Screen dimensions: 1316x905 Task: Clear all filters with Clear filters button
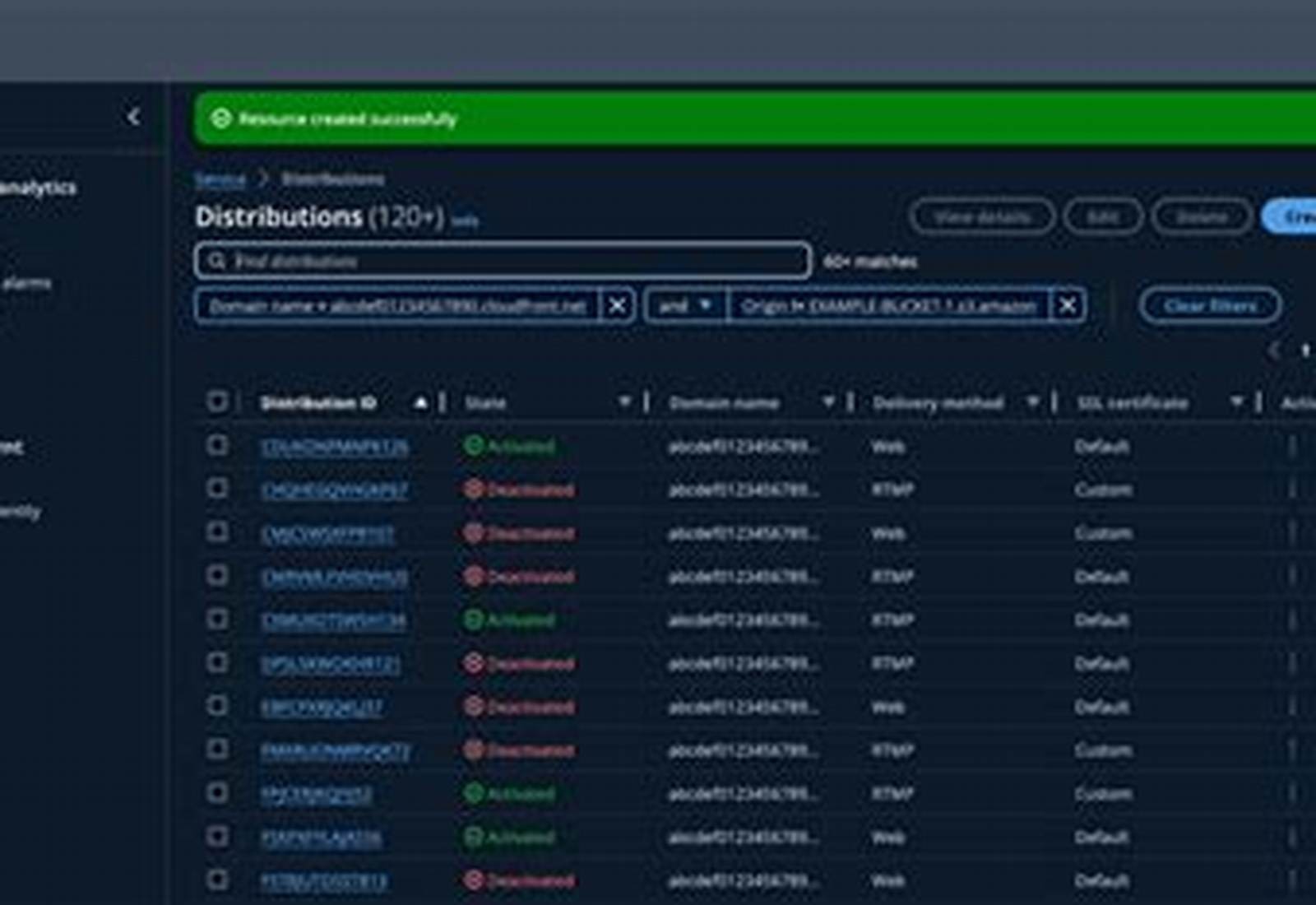[x=1210, y=306]
